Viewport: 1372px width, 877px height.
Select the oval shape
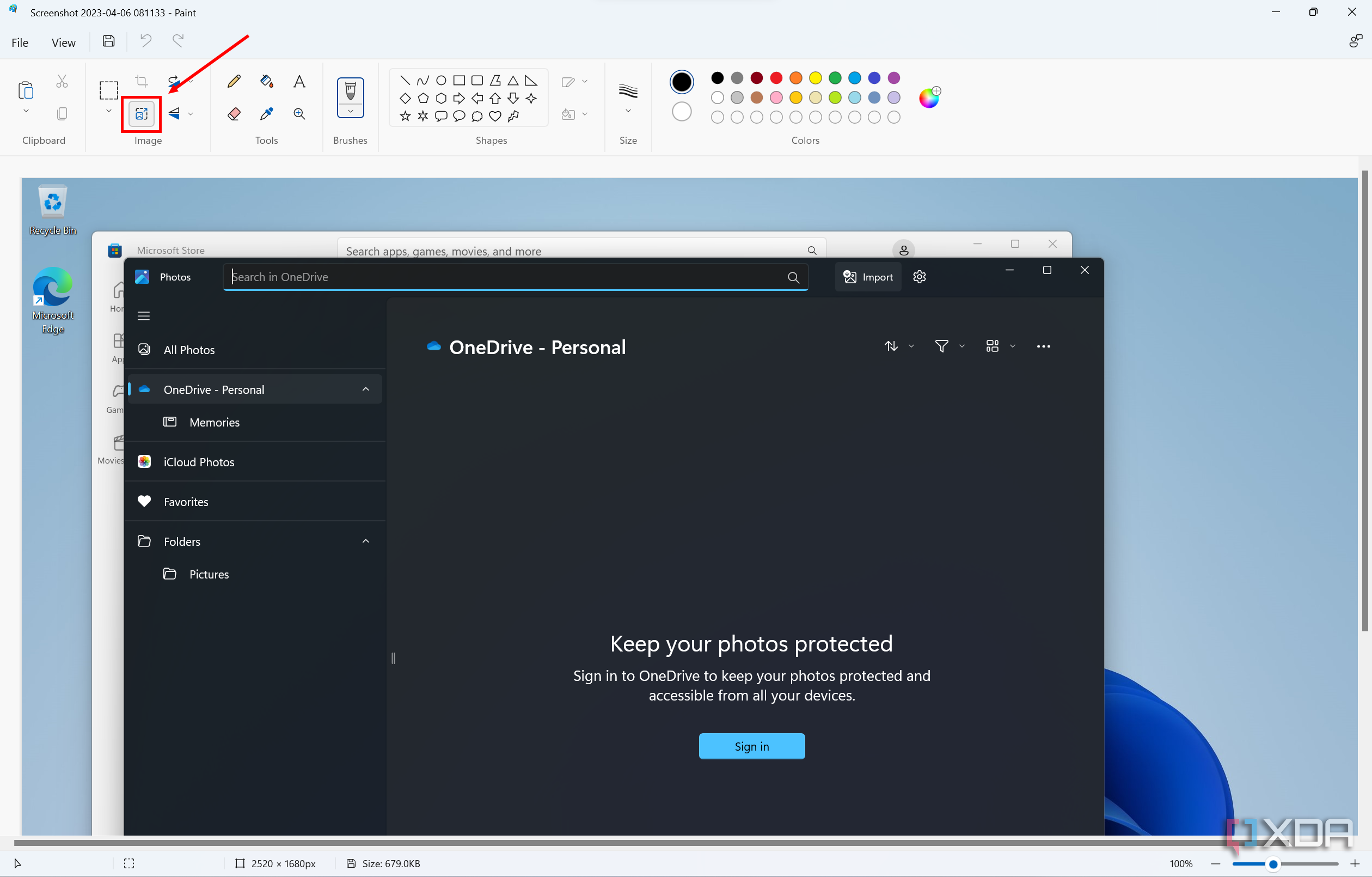440,81
